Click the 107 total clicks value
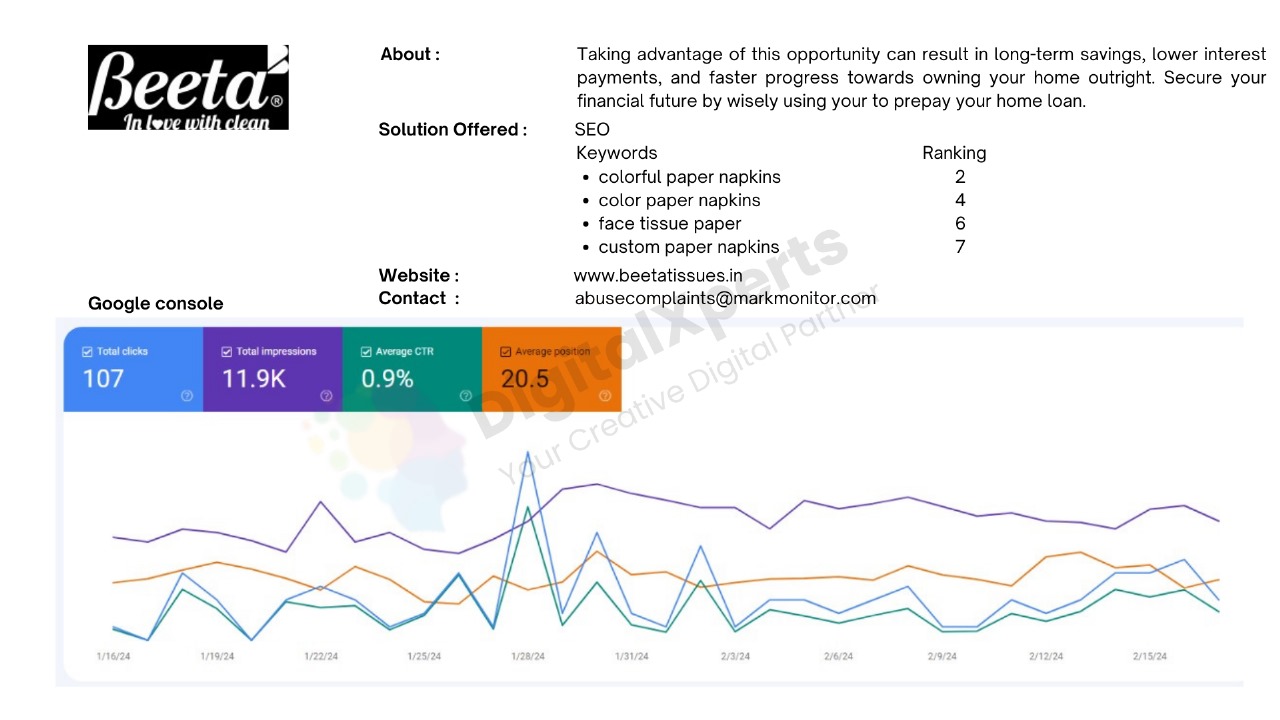This screenshot has height=720, width=1280. pyautogui.click(x=103, y=378)
